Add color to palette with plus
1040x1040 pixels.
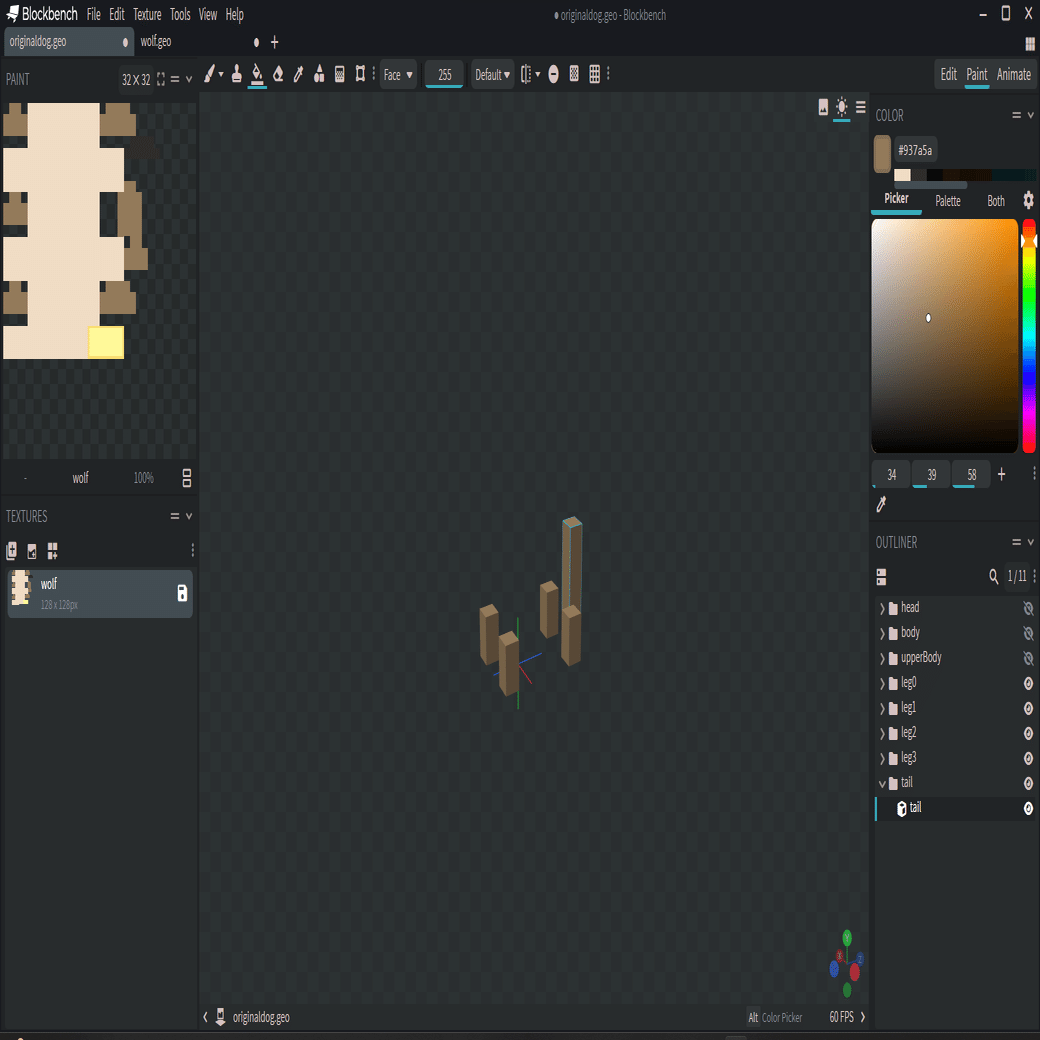click(x=1002, y=474)
